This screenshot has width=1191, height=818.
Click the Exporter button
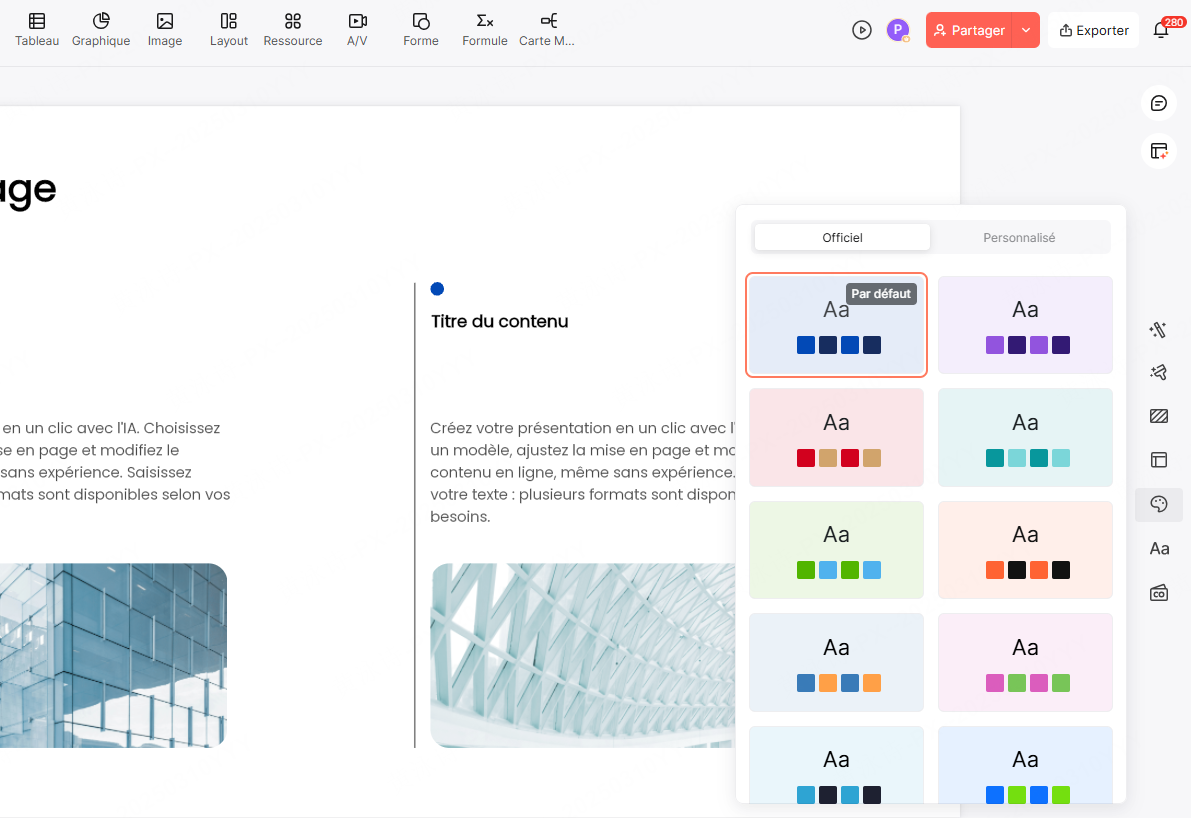[1094, 30]
